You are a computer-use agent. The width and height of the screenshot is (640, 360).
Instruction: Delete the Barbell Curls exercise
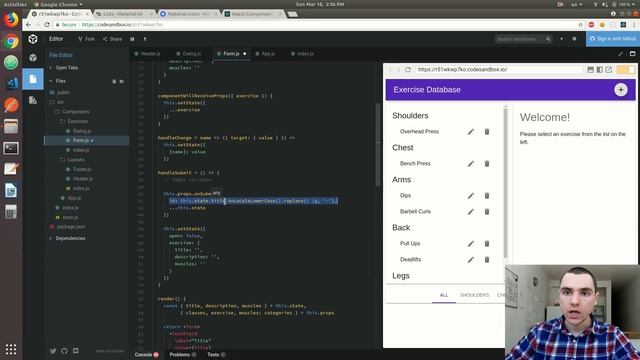click(x=487, y=211)
